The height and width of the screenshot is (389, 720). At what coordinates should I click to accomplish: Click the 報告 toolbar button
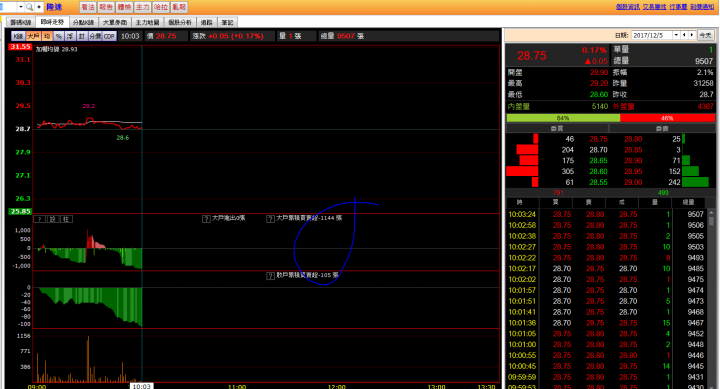tap(106, 7)
